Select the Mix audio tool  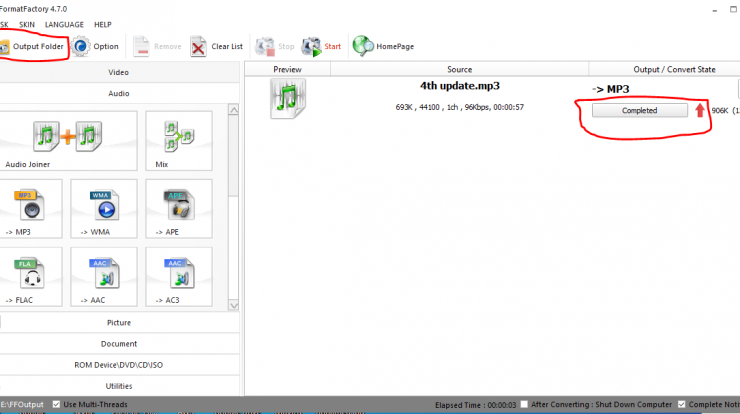tap(179, 141)
